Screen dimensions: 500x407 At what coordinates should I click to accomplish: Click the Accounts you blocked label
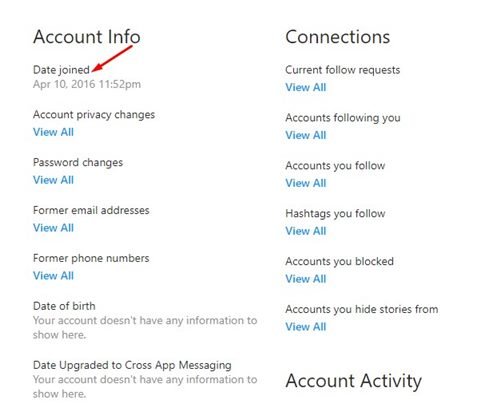pyautogui.click(x=340, y=261)
